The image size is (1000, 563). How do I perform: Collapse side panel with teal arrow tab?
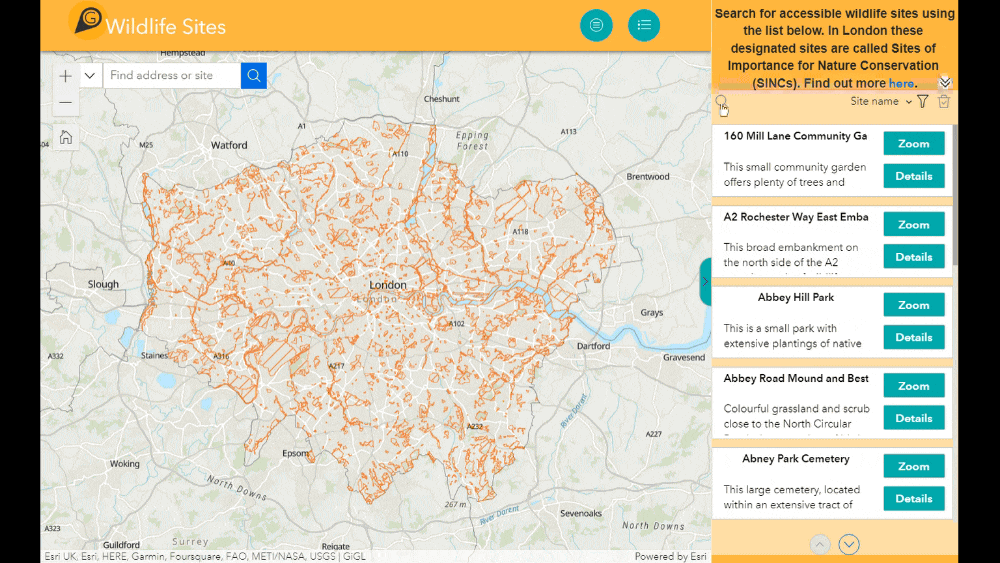point(705,281)
